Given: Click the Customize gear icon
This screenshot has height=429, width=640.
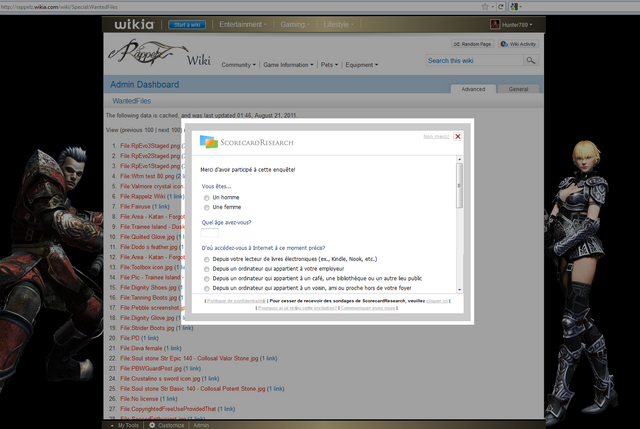Looking at the screenshot, I should [152, 425].
